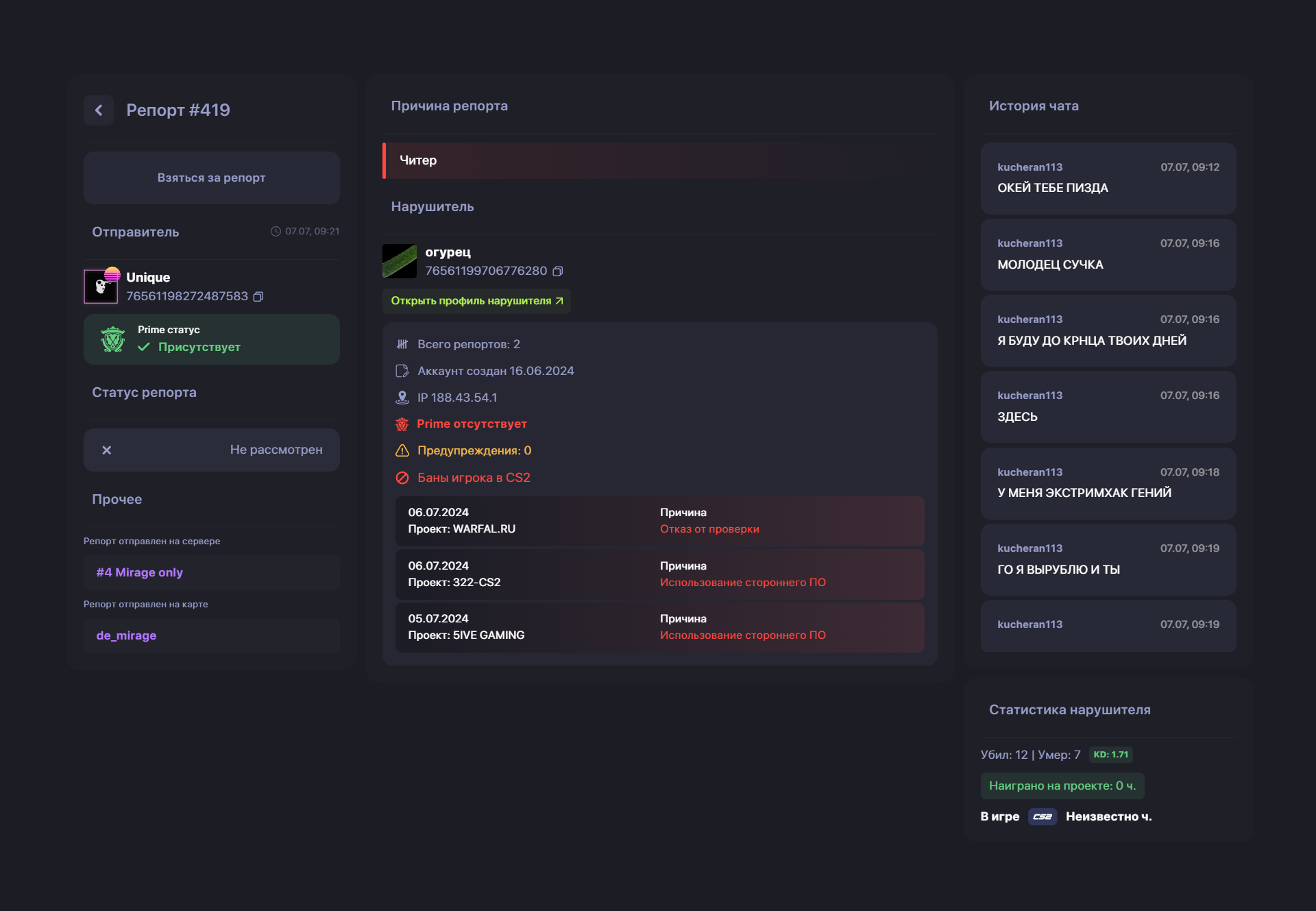Open the de_mirage map selector
Viewport: 1316px width, 911px height.
click(x=211, y=635)
